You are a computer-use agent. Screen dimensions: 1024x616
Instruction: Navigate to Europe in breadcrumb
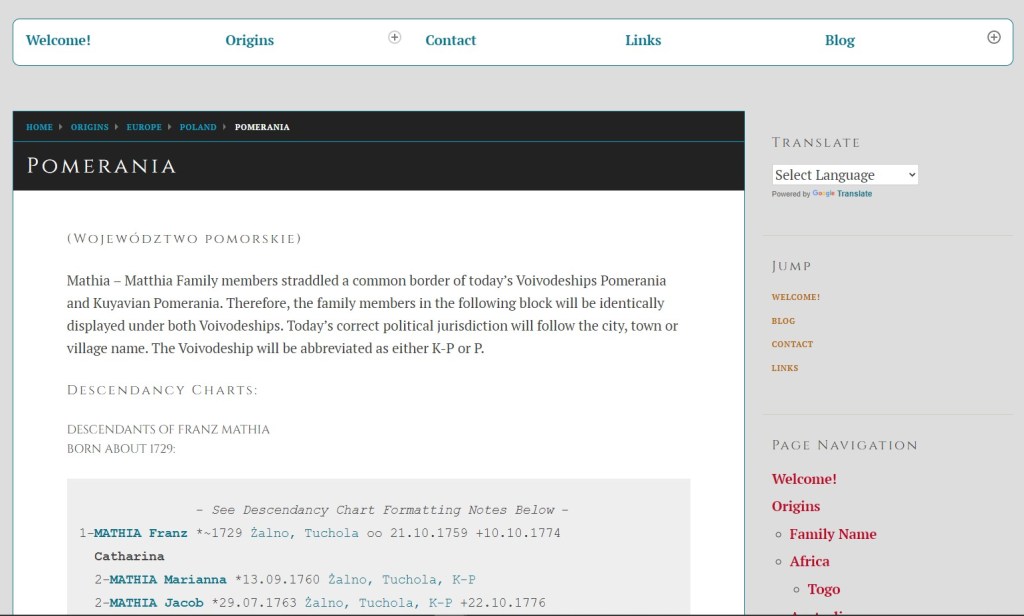click(144, 127)
